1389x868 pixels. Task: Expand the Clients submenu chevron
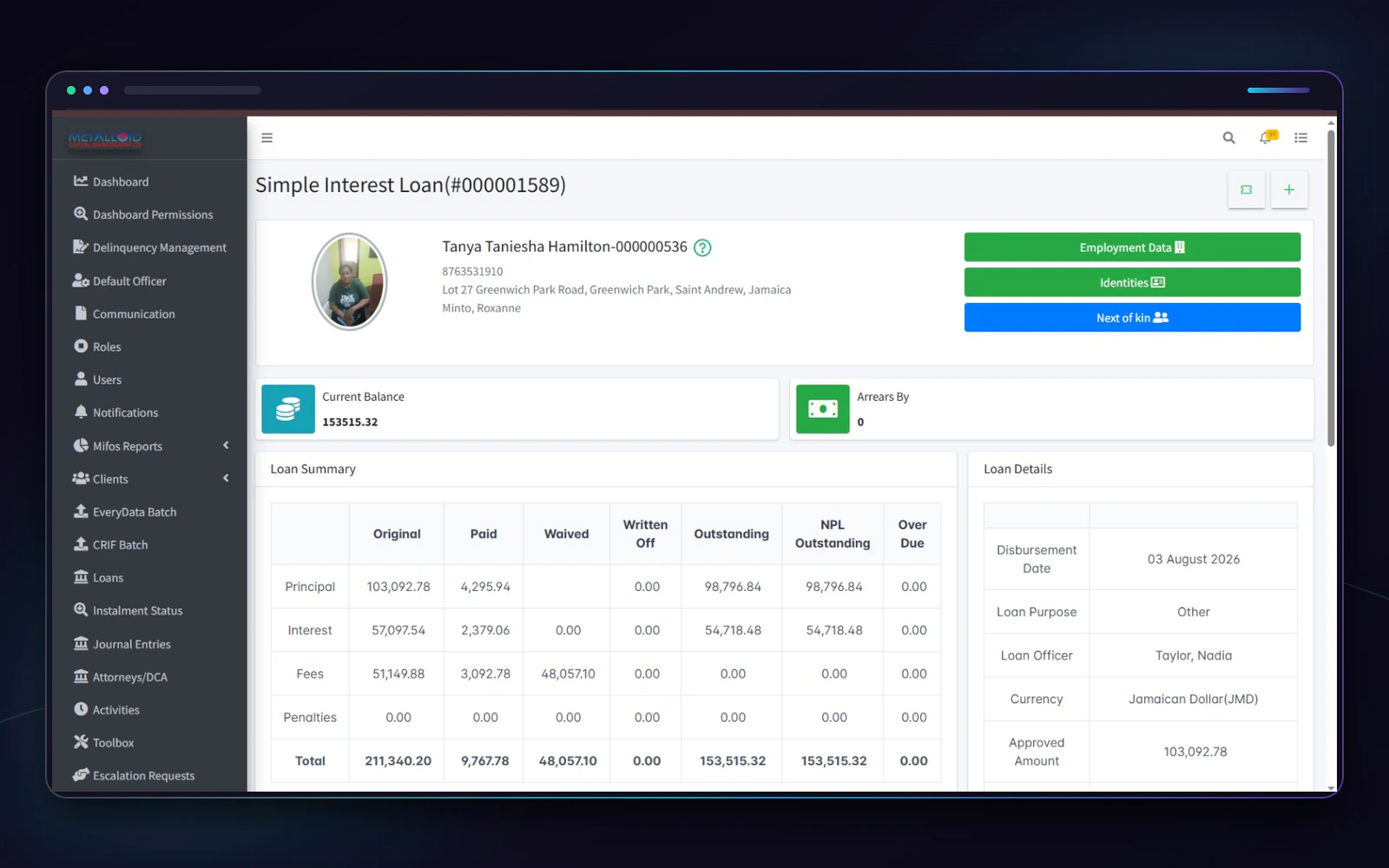(226, 478)
